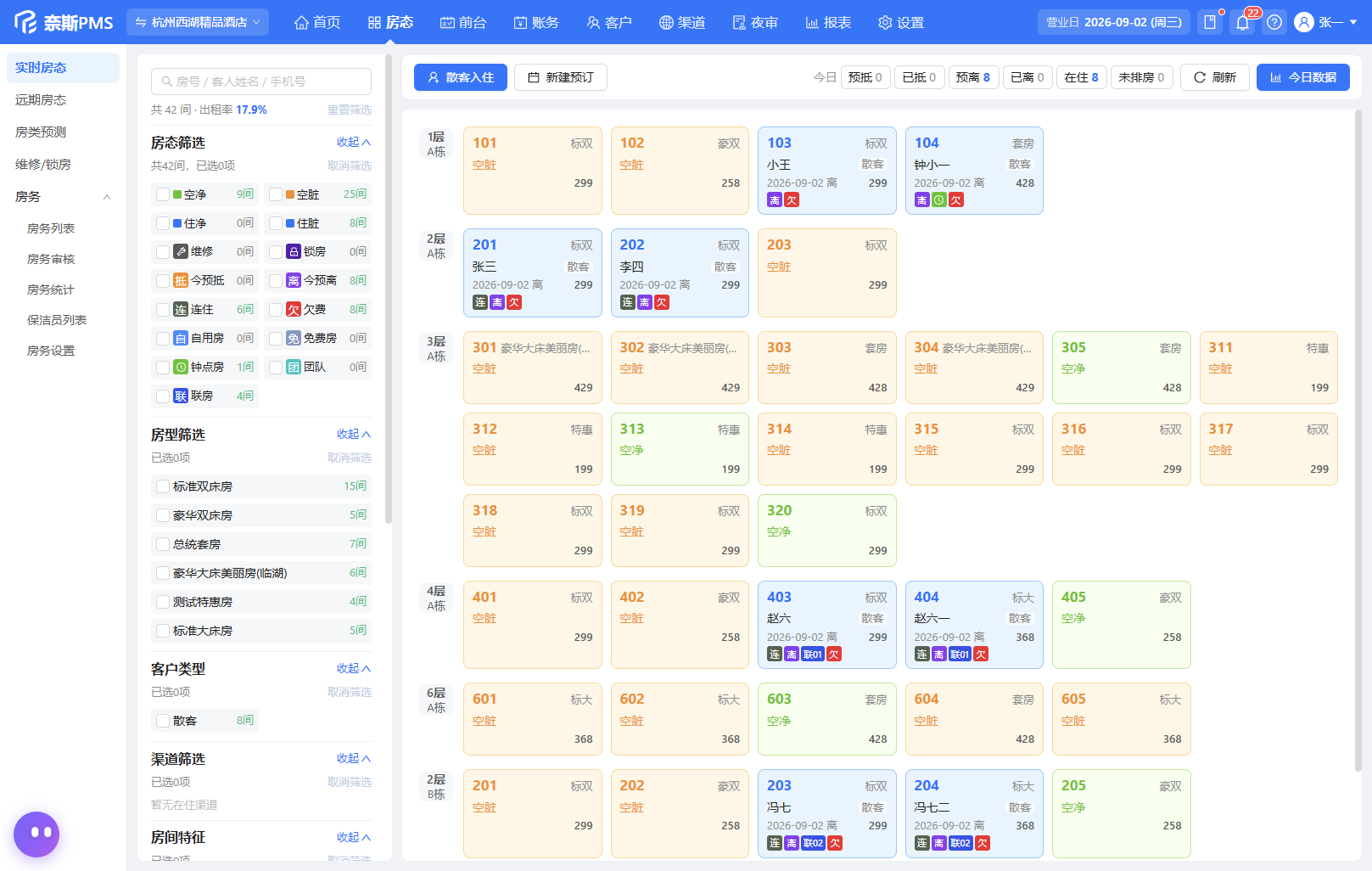
Task: Click the 新建预订 button
Action: [x=561, y=77]
